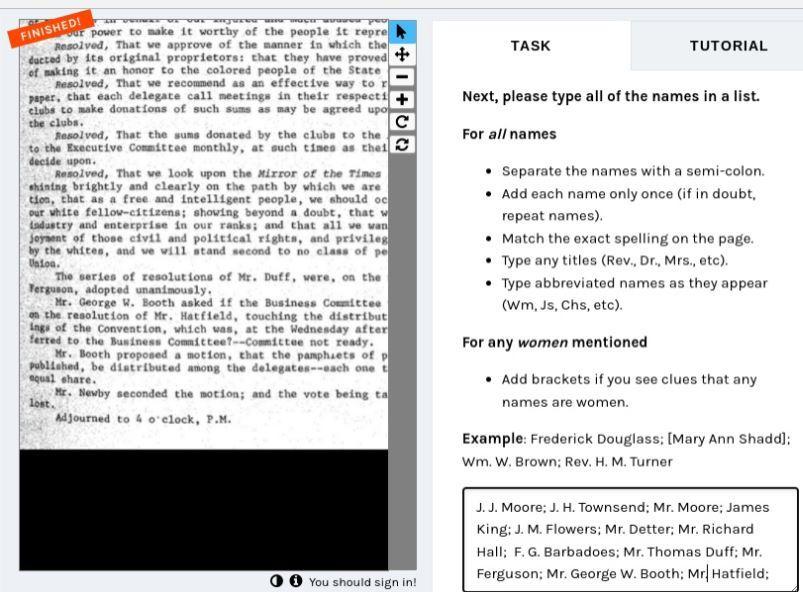Image resolution: width=803 pixels, height=592 pixels.
Task: Click the 'Next, please type all of the names' heading
Action: tap(610, 96)
